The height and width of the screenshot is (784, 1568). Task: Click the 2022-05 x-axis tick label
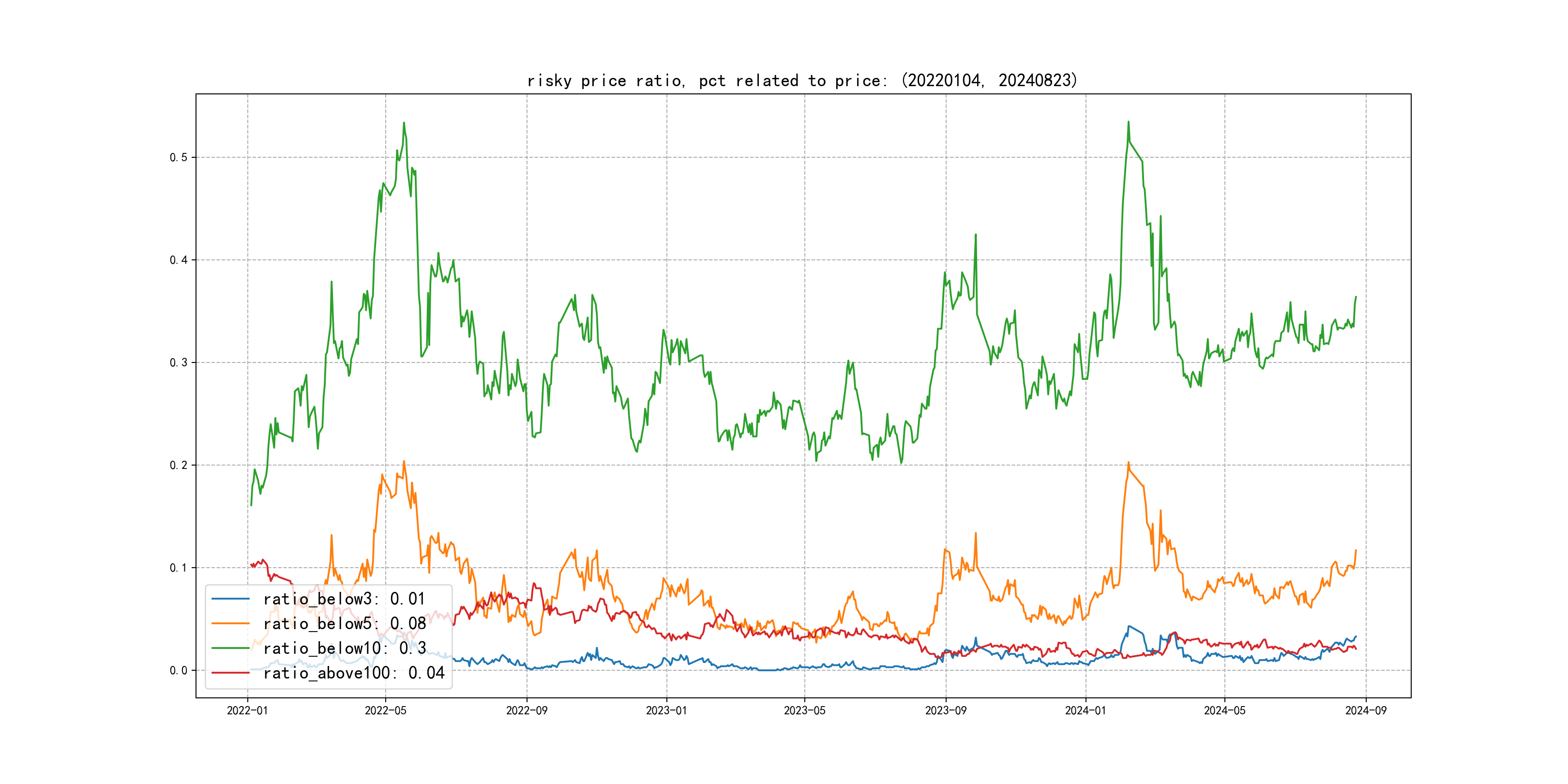385,710
